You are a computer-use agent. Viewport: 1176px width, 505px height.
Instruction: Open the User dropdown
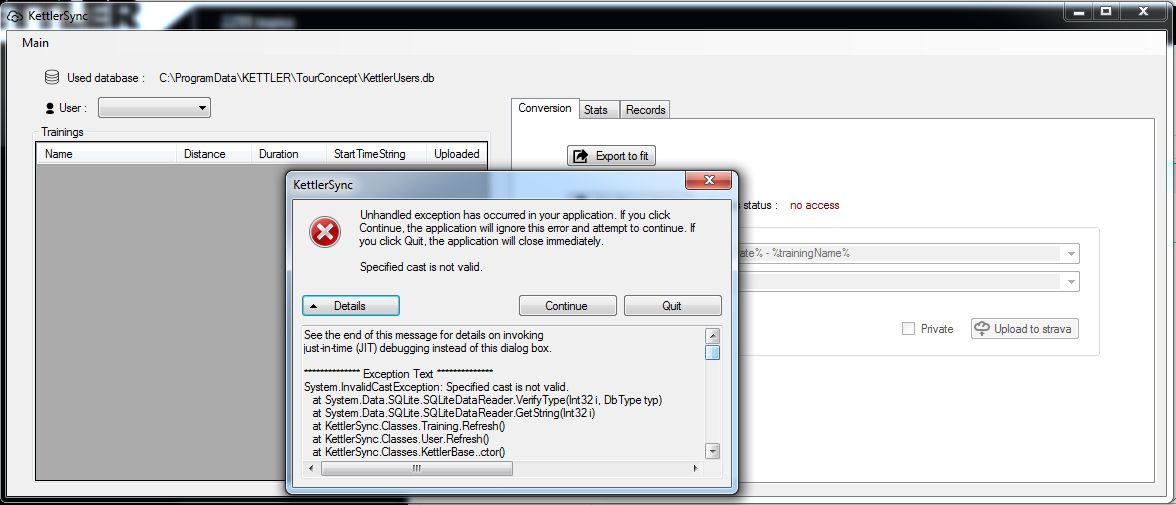154,108
